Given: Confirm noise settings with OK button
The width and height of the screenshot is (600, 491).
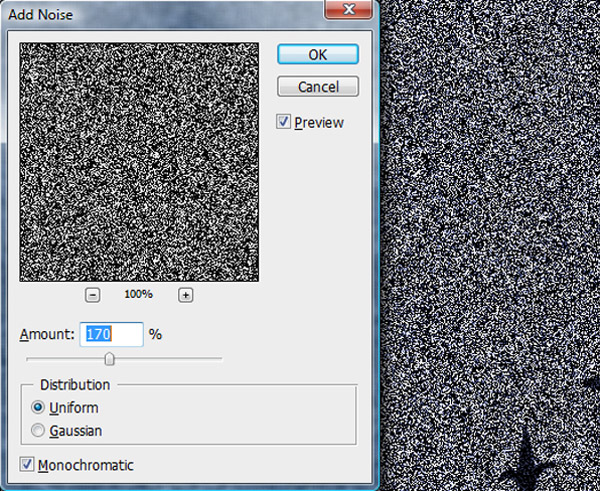Looking at the screenshot, I should click(x=318, y=54).
